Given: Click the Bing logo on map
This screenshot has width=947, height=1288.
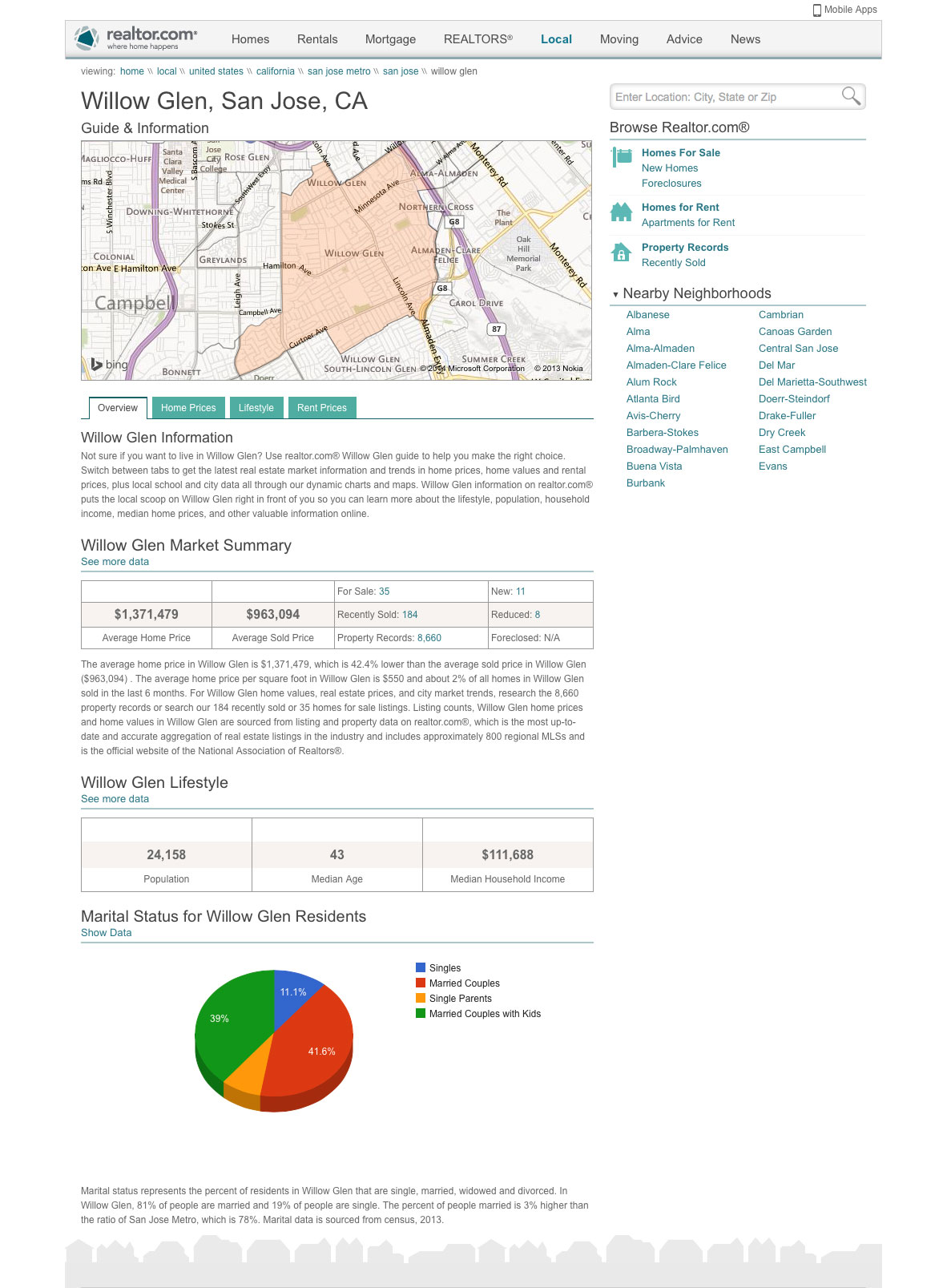Looking at the screenshot, I should click(109, 365).
